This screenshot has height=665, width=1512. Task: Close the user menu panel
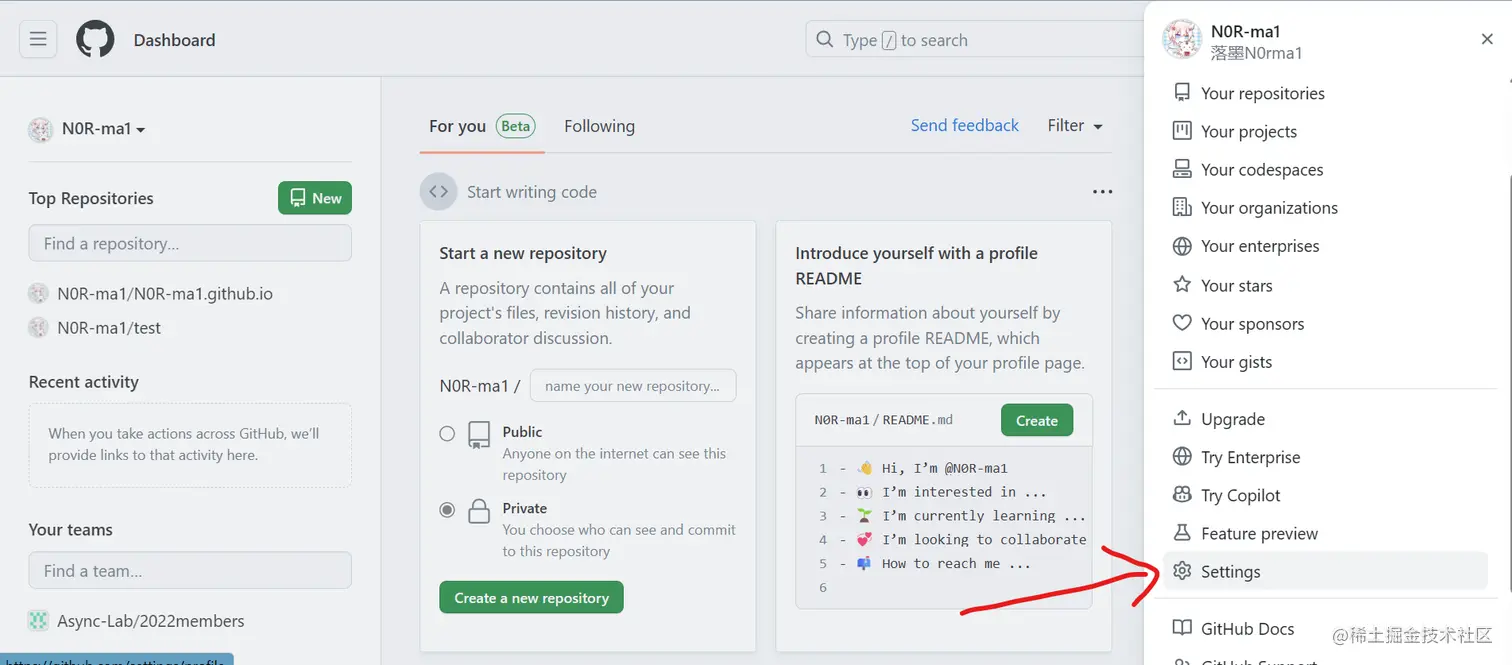(1487, 40)
